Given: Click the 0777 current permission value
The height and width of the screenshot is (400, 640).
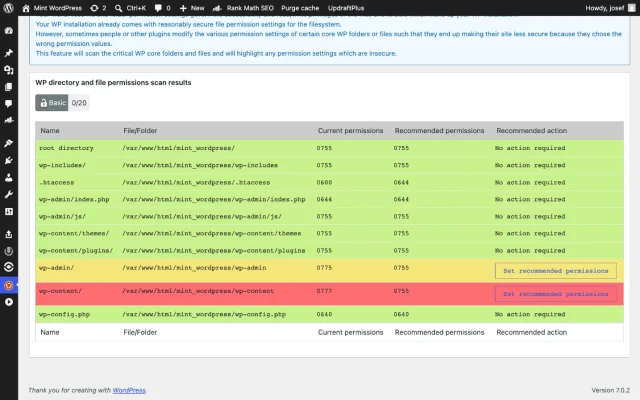Looking at the screenshot, I should [324, 291].
